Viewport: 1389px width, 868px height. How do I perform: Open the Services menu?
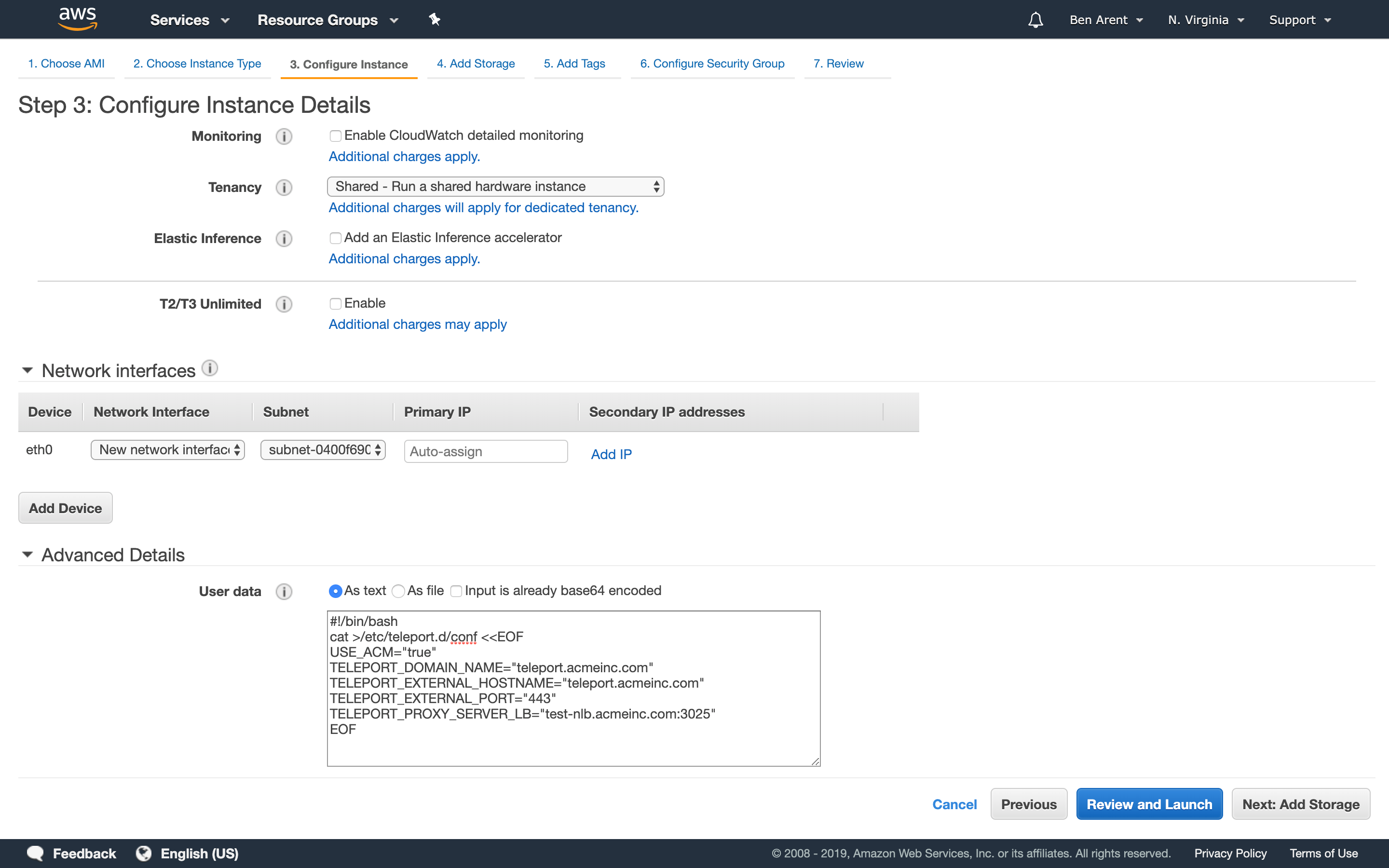(x=190, y=20)
